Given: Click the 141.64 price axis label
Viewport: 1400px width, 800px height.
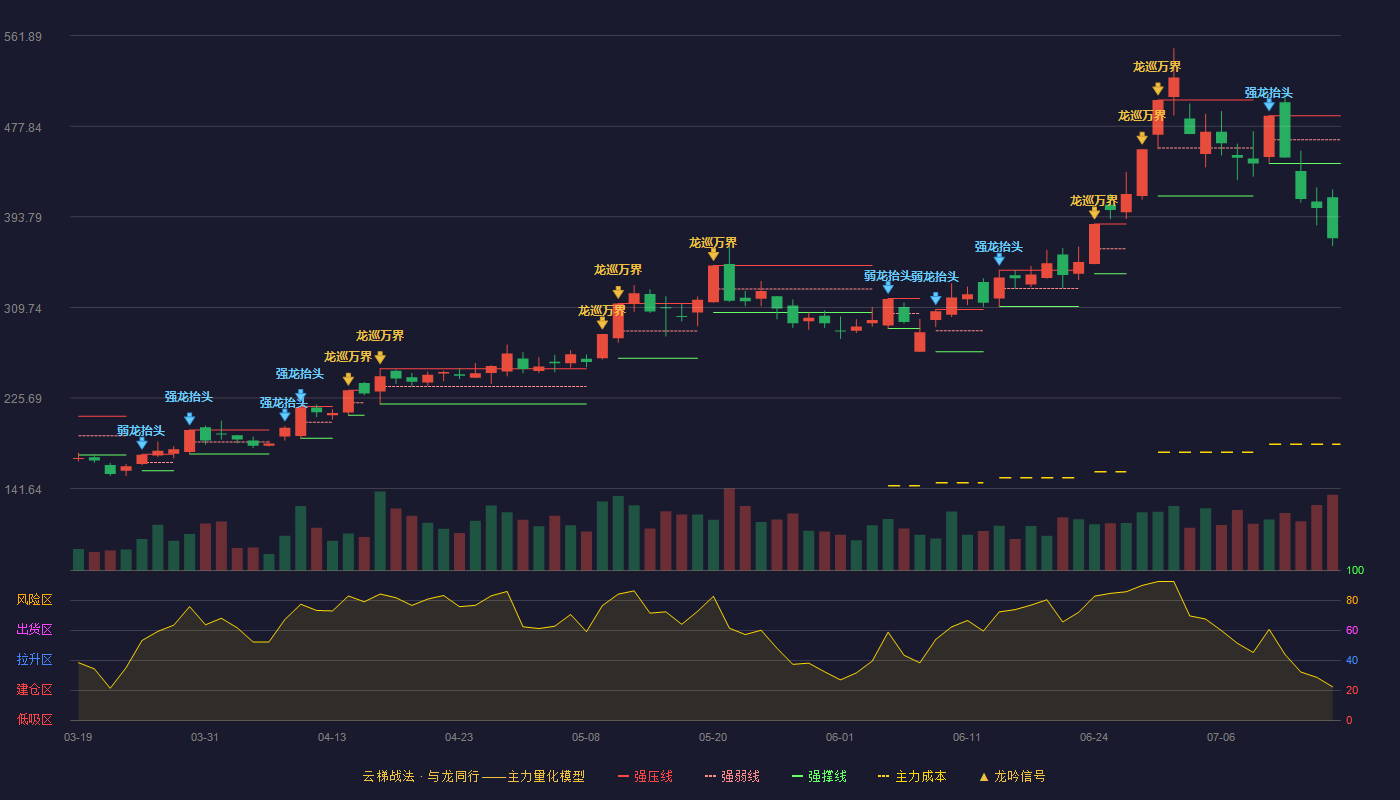Looking at the screenshot, I should click(23, 490).
